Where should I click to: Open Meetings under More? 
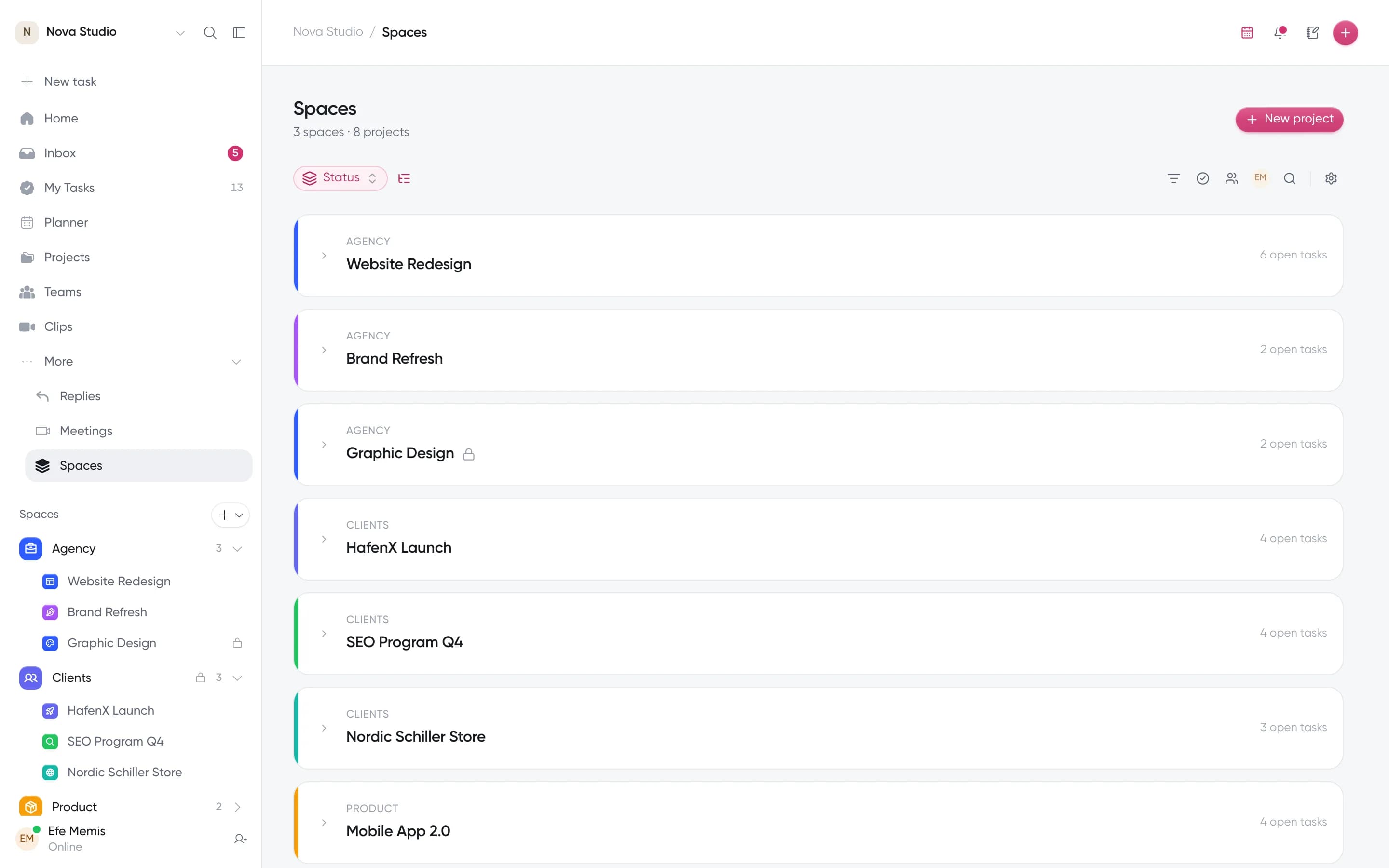[x=138, y=431]
